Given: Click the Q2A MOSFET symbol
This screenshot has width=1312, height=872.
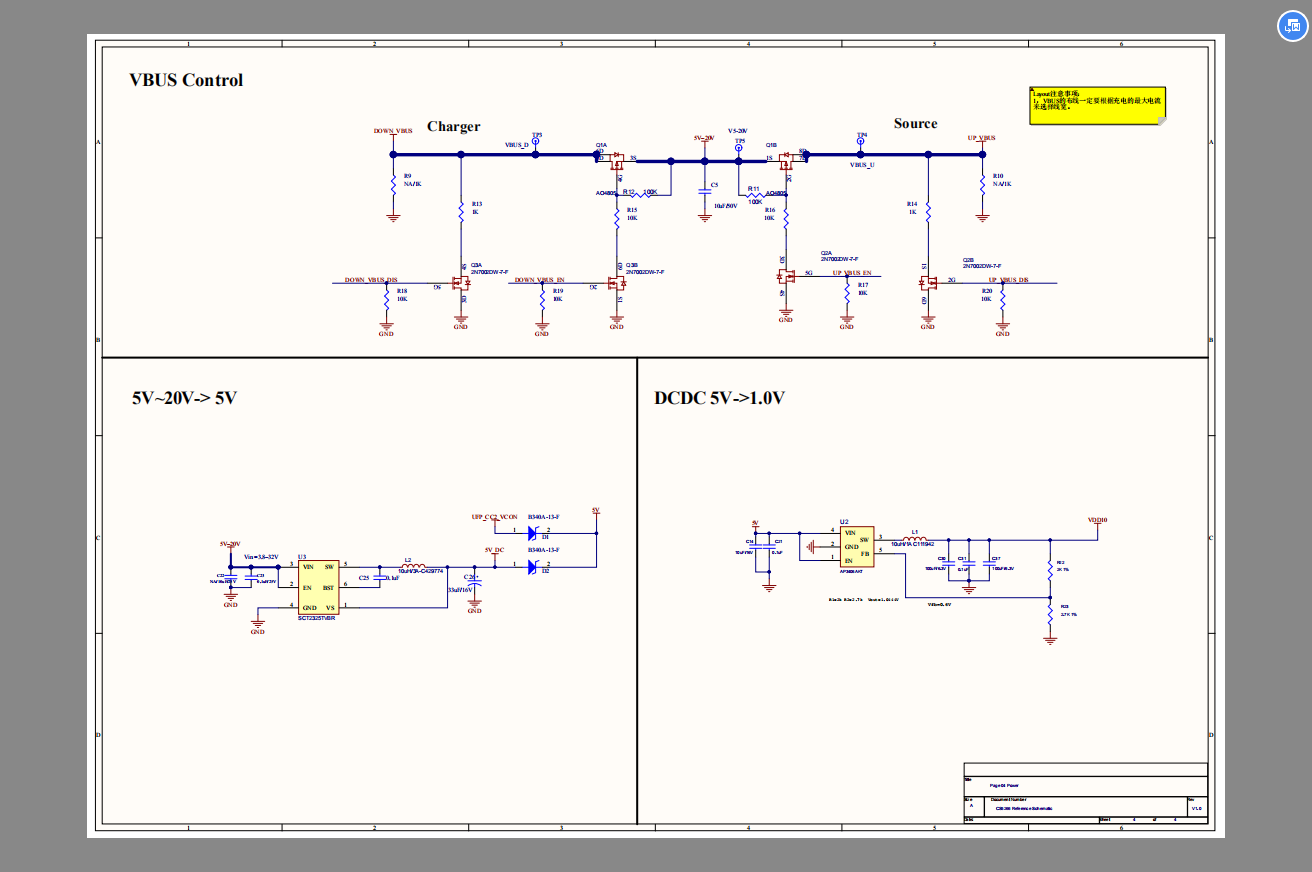Looking at the screenshot, I should (786, 276).
